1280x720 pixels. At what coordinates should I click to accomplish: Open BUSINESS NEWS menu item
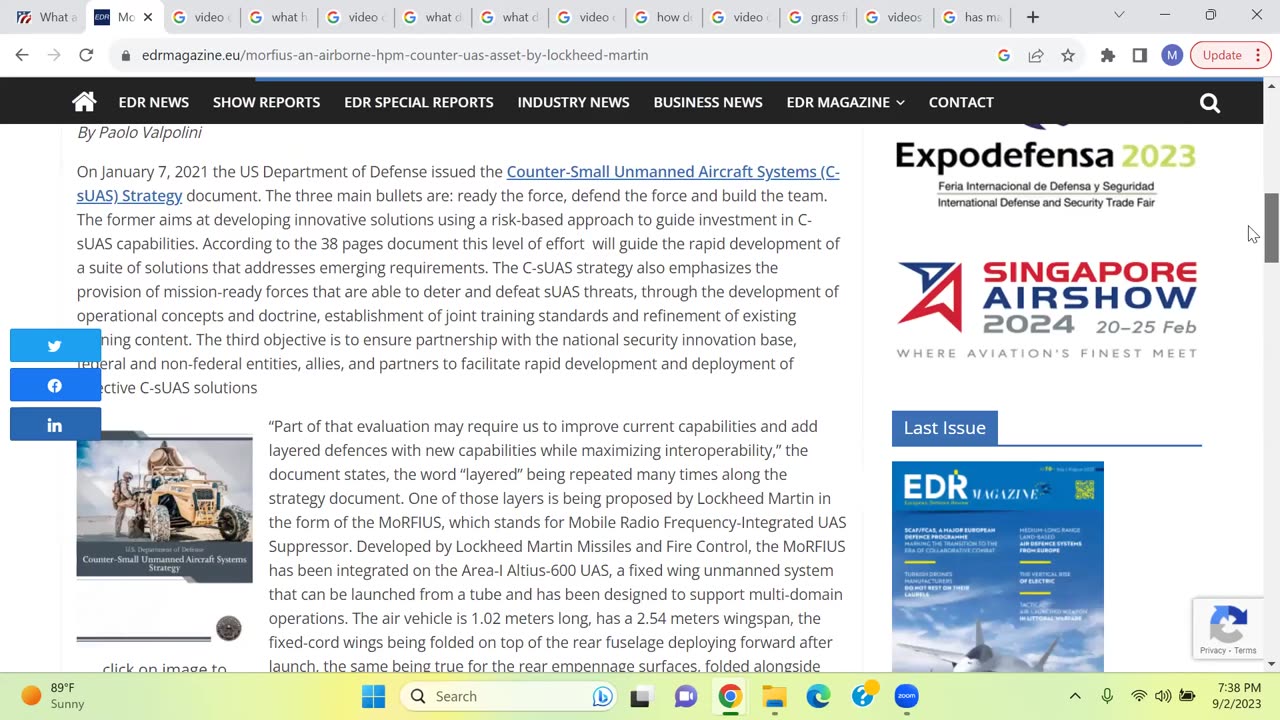(708, 102)
